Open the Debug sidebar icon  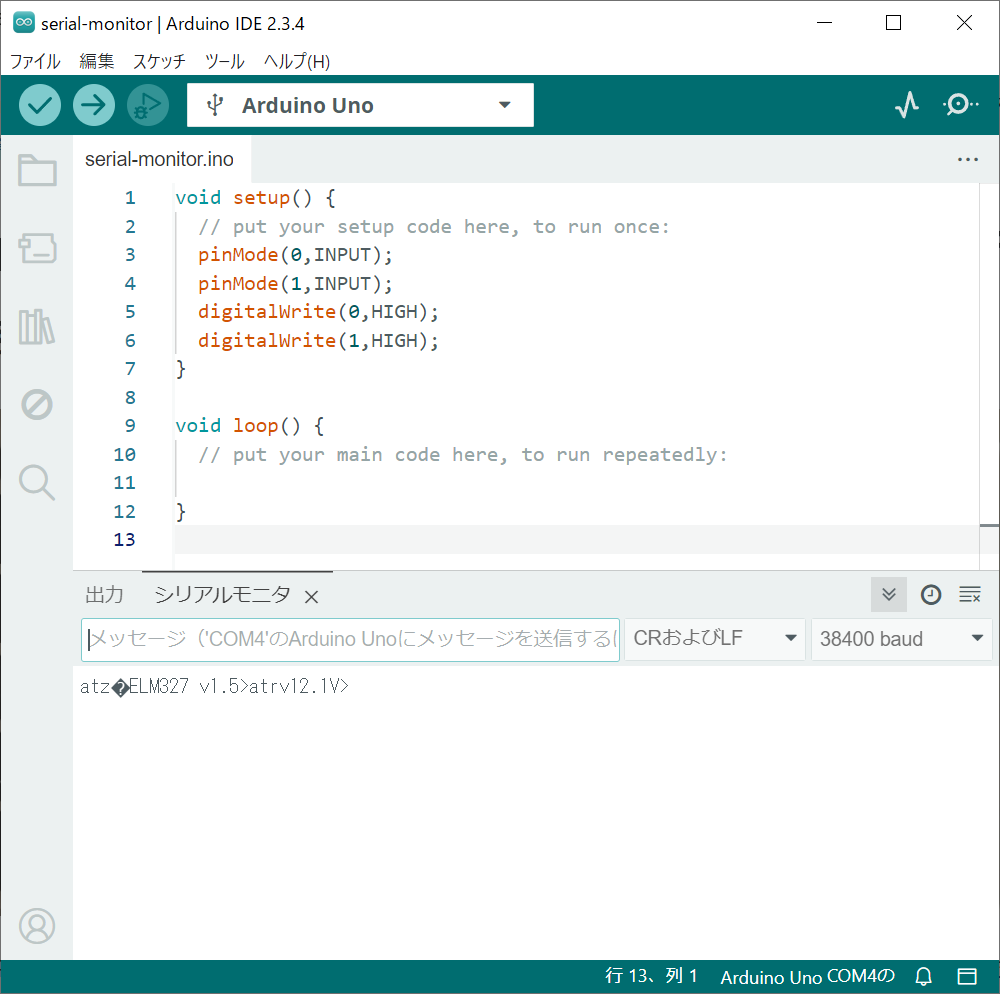click(37, 404)
